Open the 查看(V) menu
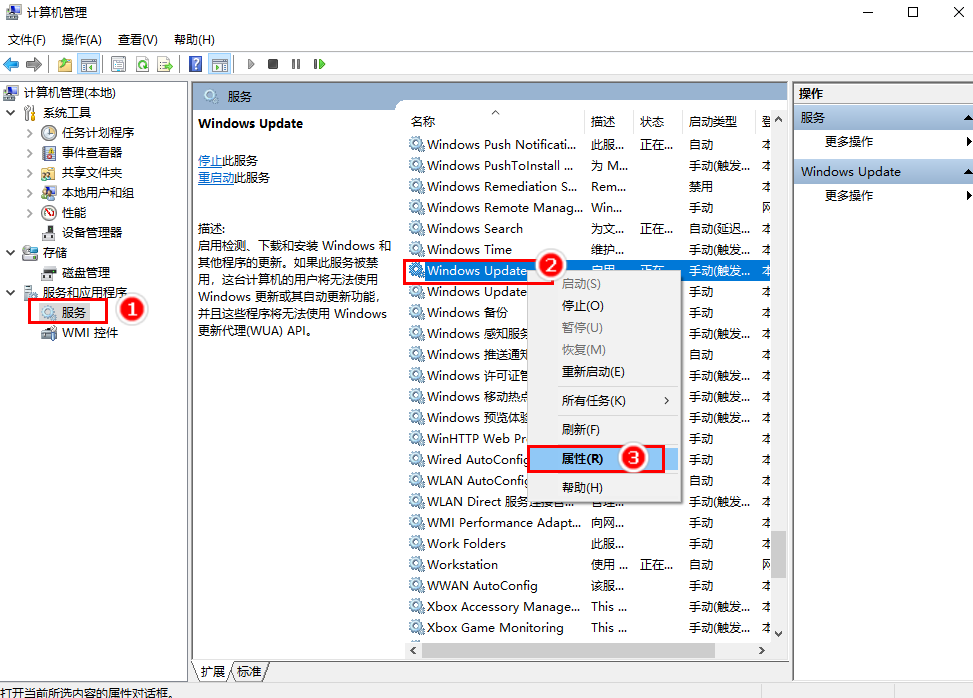Screen dimensions: 973x698 [x=136, y=39]
